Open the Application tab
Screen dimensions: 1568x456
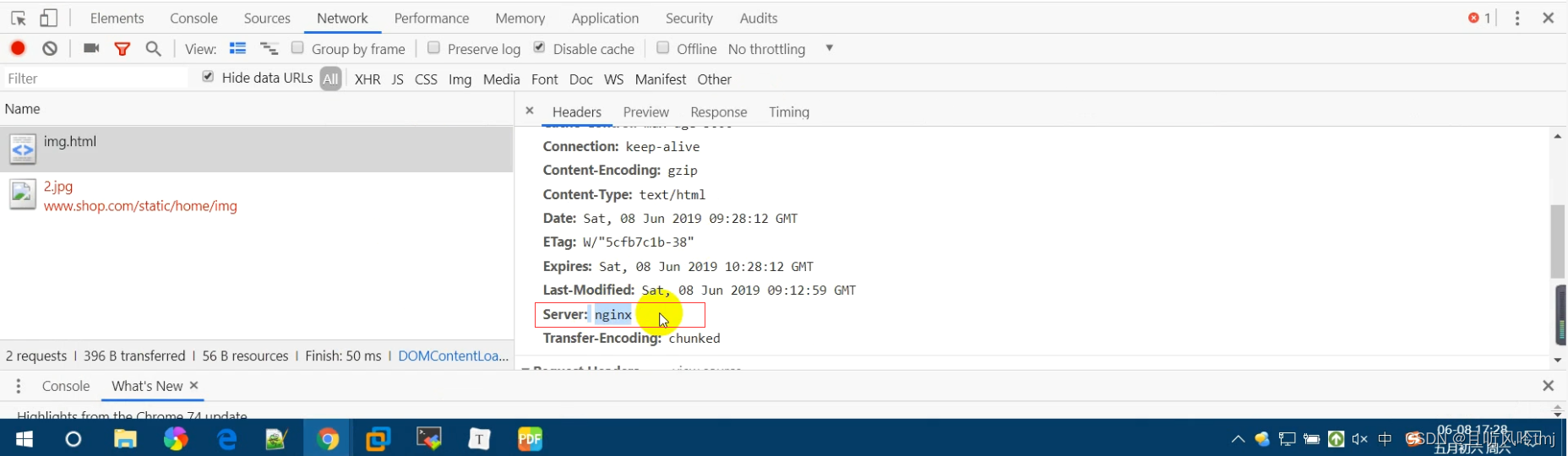pos(605,18)
